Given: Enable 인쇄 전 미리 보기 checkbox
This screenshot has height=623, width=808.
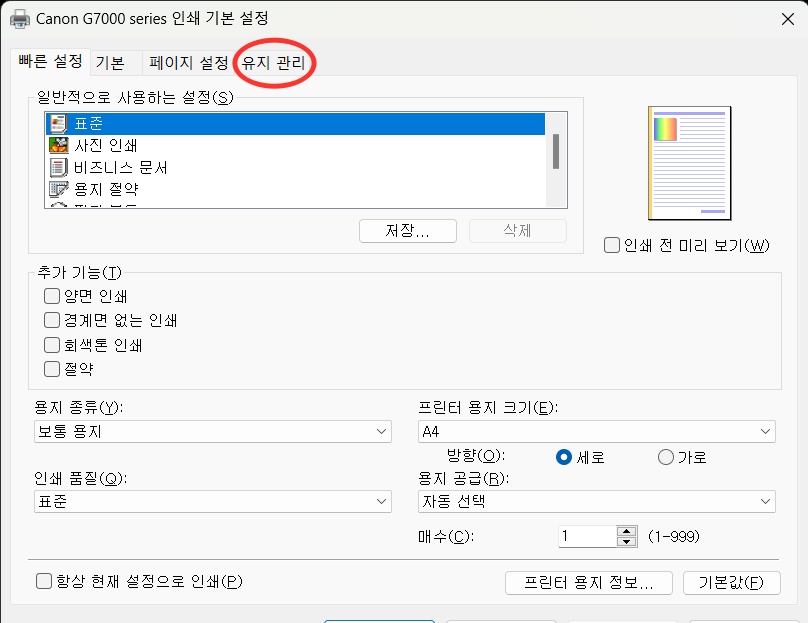Looking at the screenshot, I should tap(612, 245).
